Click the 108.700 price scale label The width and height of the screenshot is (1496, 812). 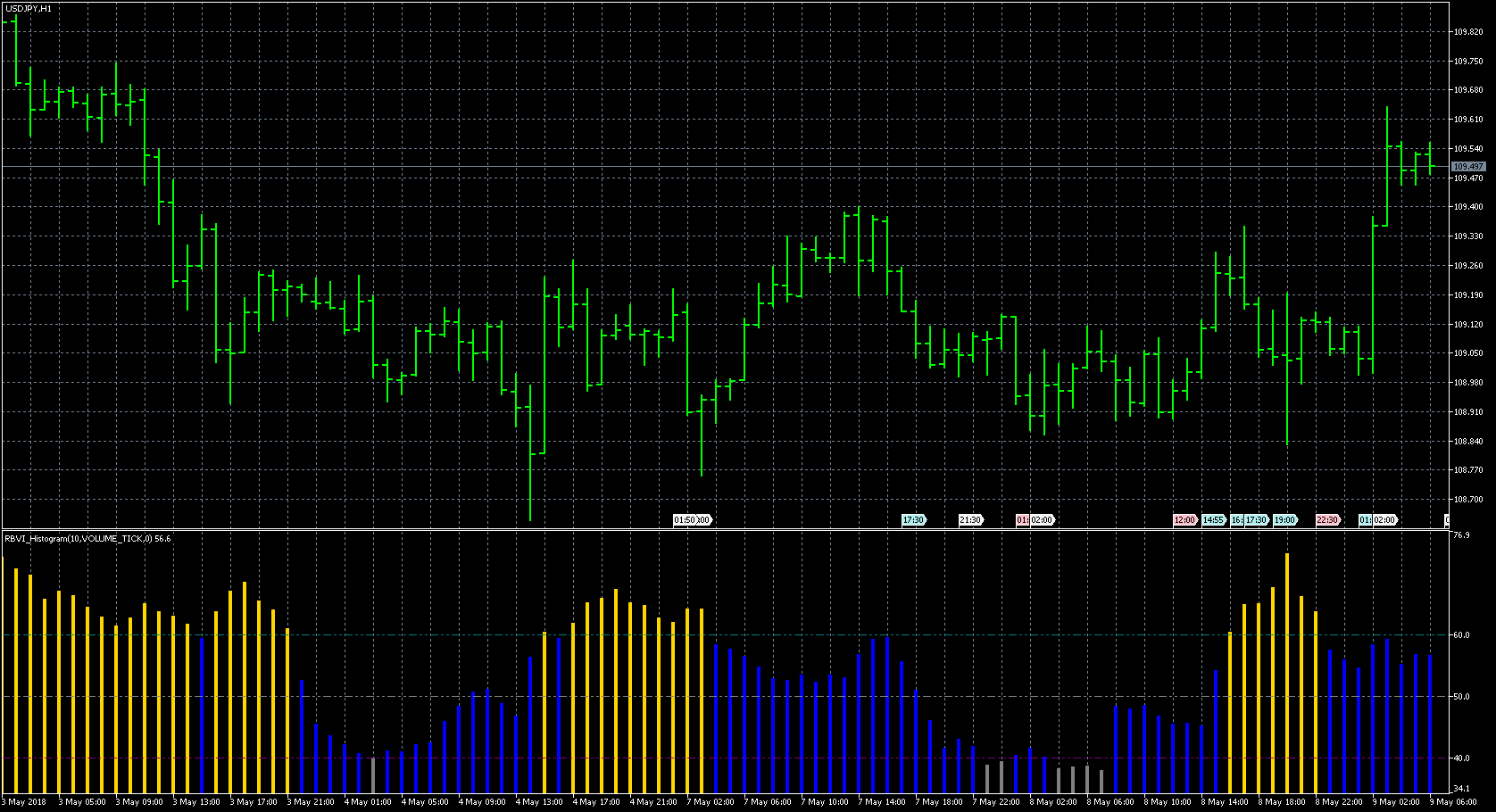pos(1468,500)
